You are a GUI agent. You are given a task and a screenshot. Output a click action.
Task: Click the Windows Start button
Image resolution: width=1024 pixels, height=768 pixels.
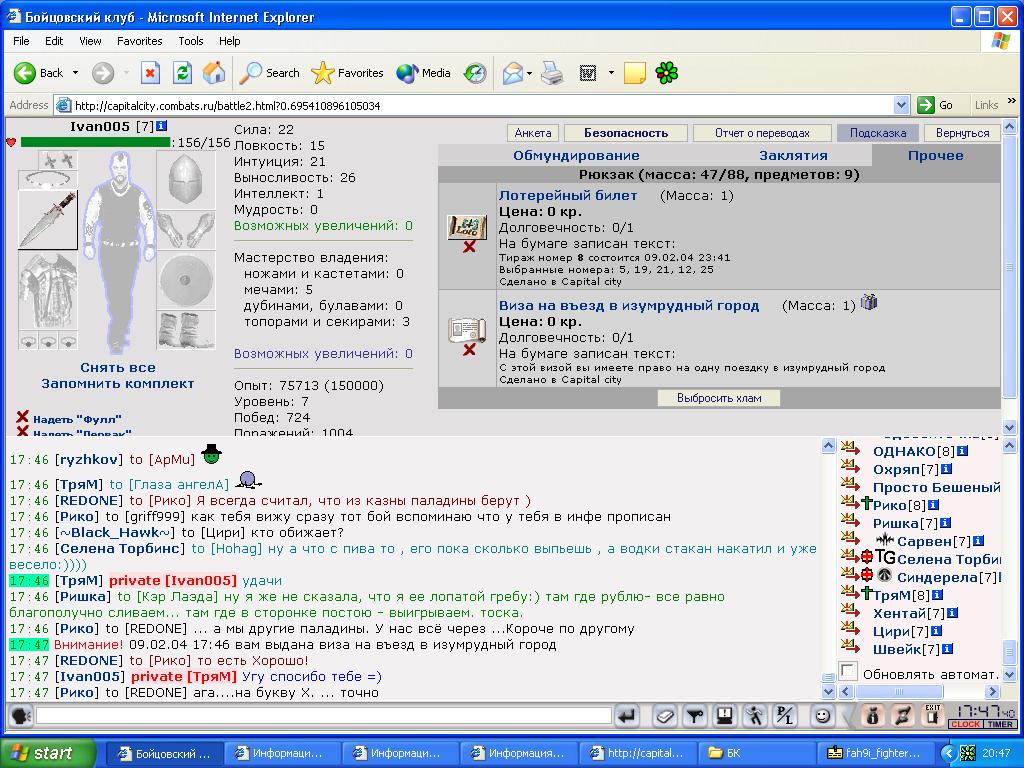tap(48, 753)
